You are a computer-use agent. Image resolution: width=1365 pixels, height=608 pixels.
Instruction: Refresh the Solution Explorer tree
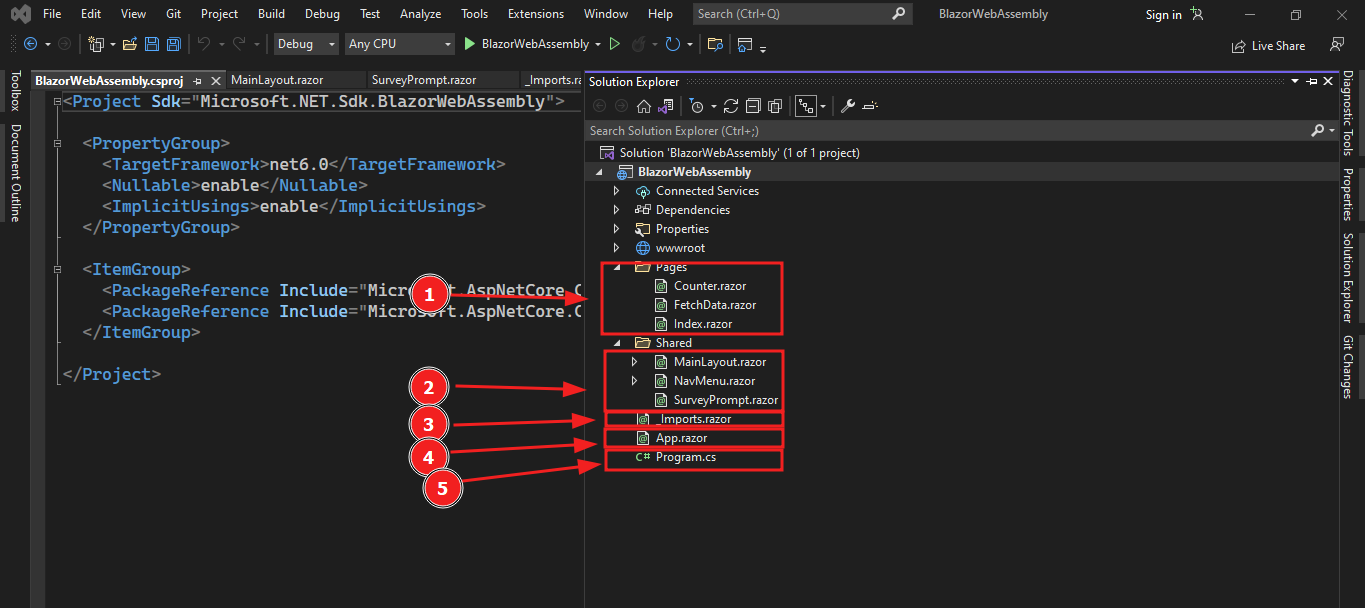point(731,106)
